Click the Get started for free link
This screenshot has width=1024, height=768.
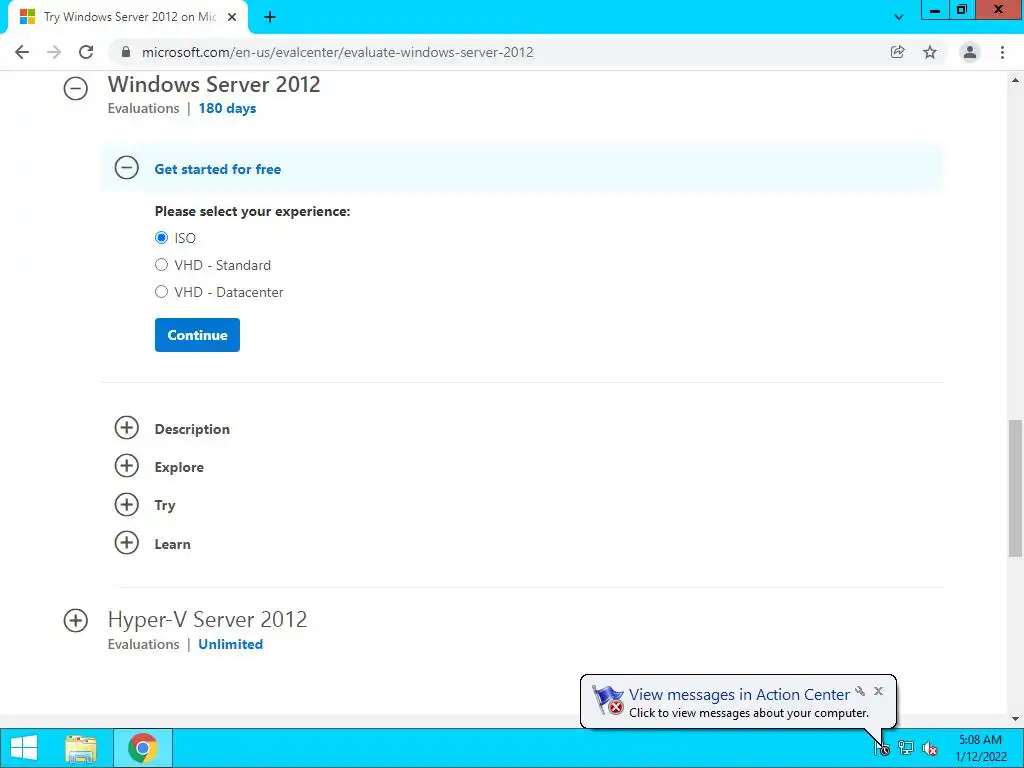(x=217, y=169)
